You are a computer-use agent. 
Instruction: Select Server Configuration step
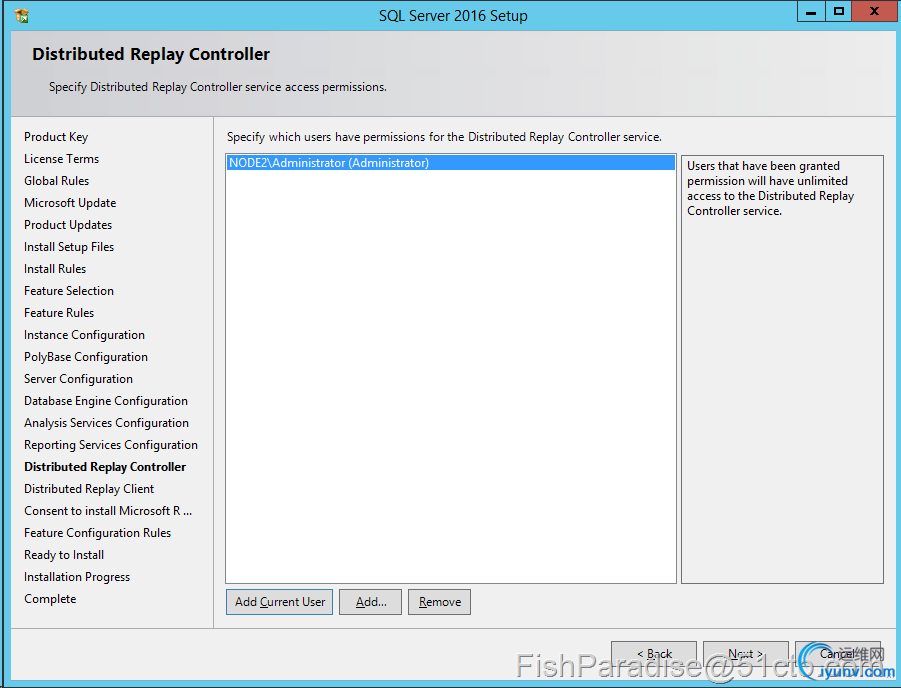(78, 379)
